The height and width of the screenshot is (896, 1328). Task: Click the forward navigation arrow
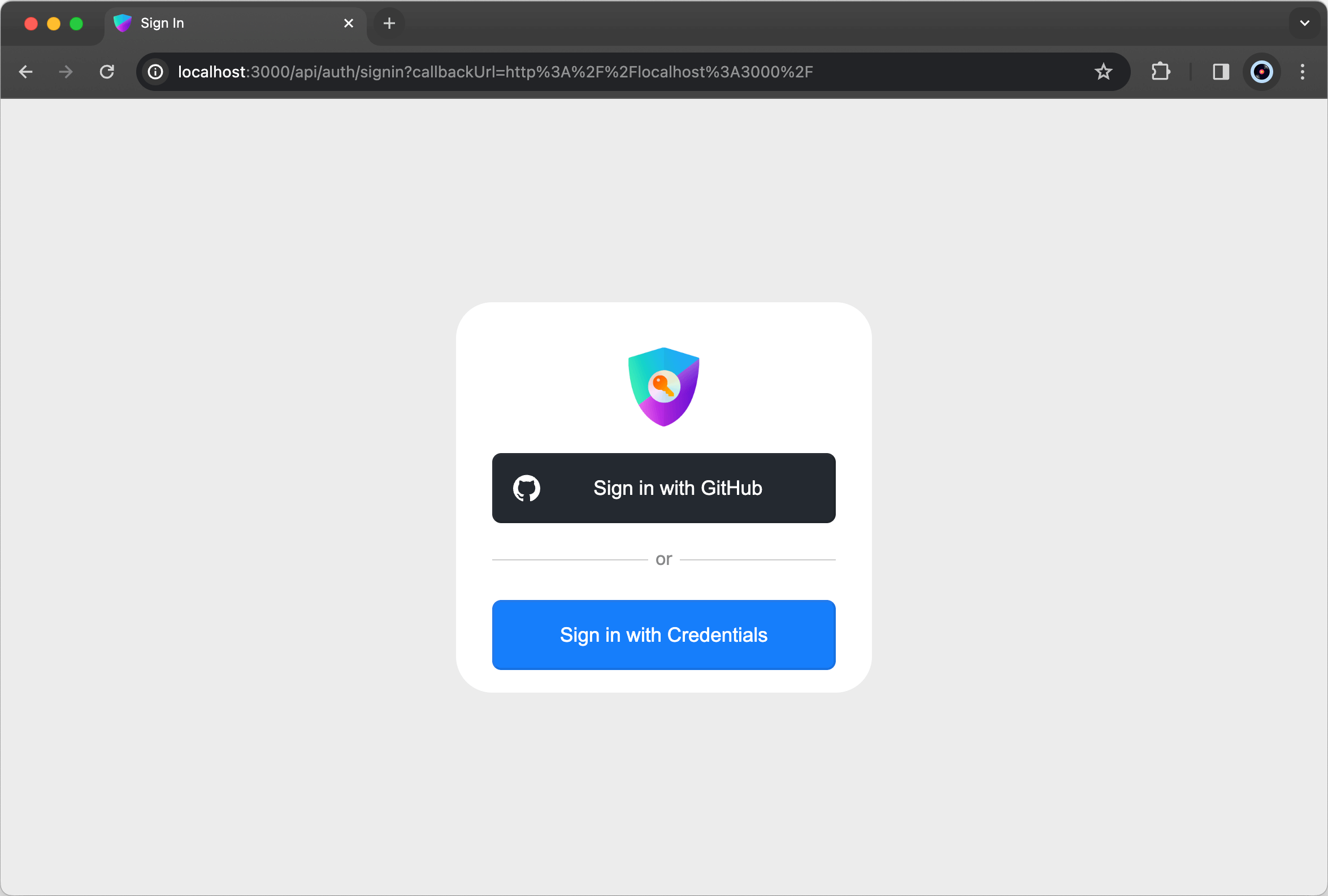click(65, 71)
